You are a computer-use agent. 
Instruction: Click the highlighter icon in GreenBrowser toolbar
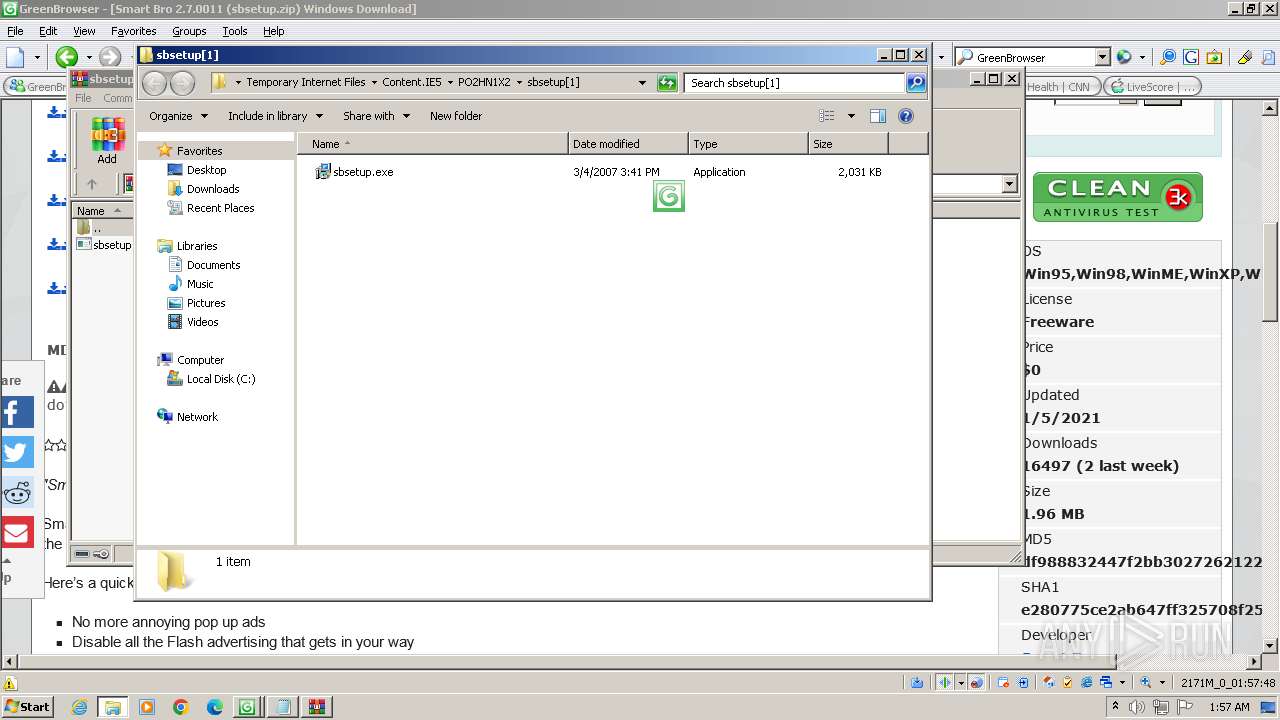click(1245, 57)
